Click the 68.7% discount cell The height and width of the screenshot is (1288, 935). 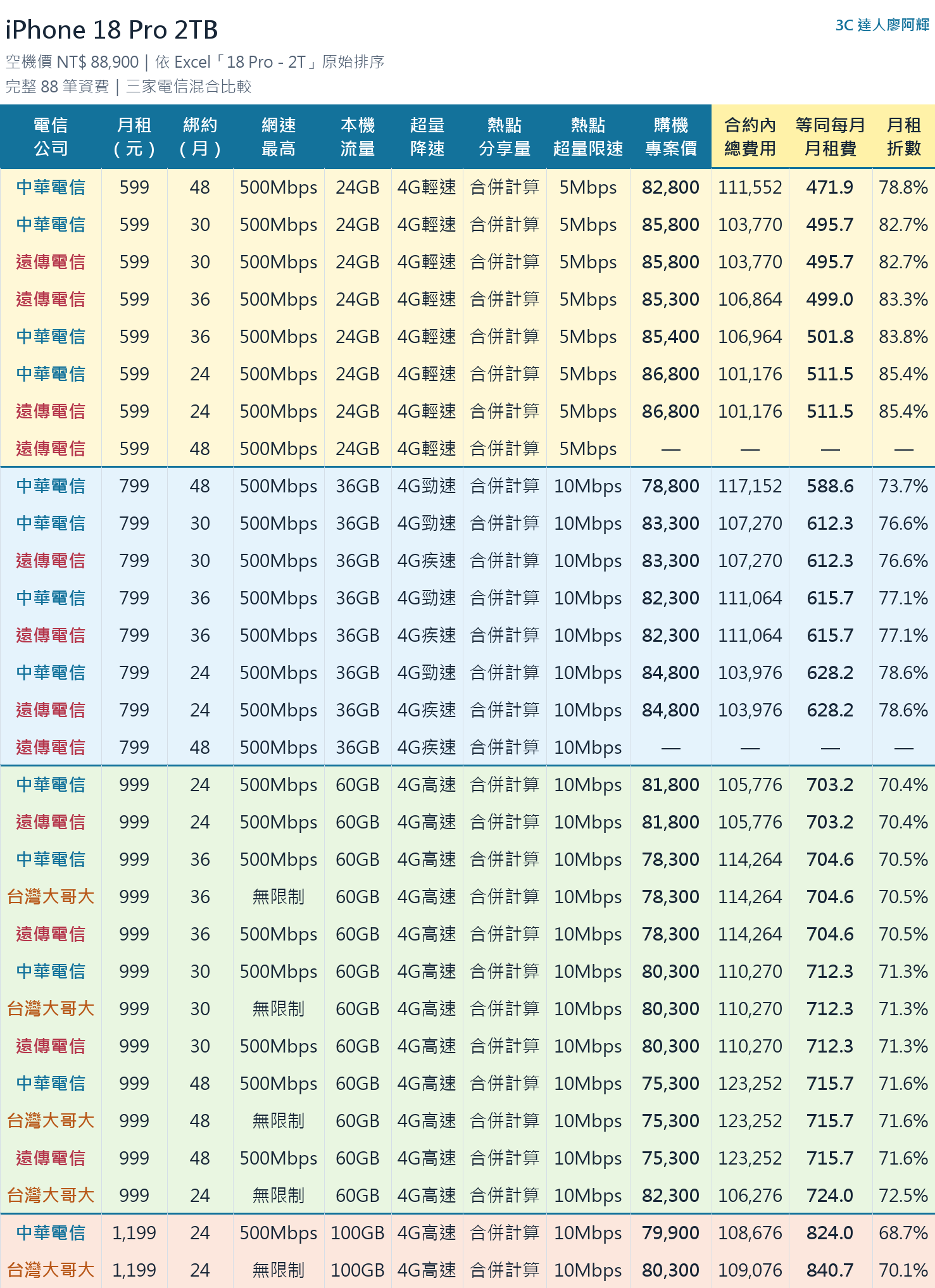(903, 1233)
